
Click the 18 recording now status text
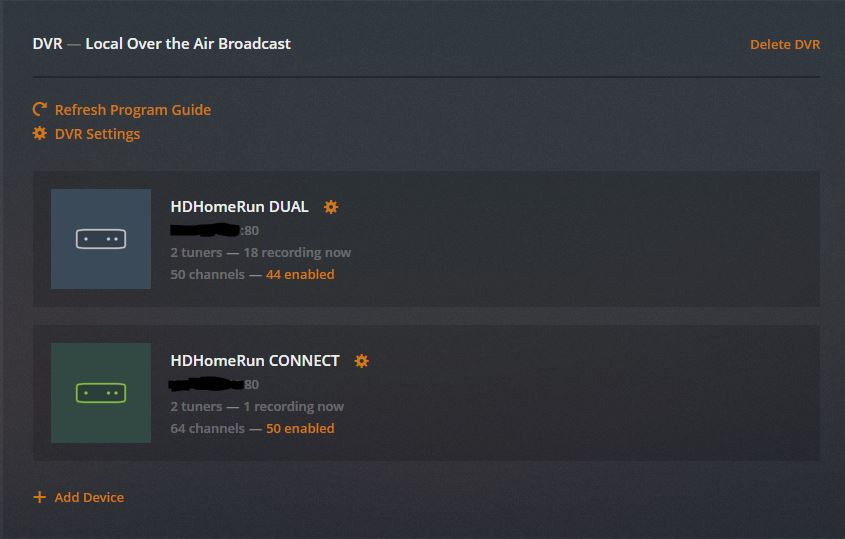(x=297, y=252)
